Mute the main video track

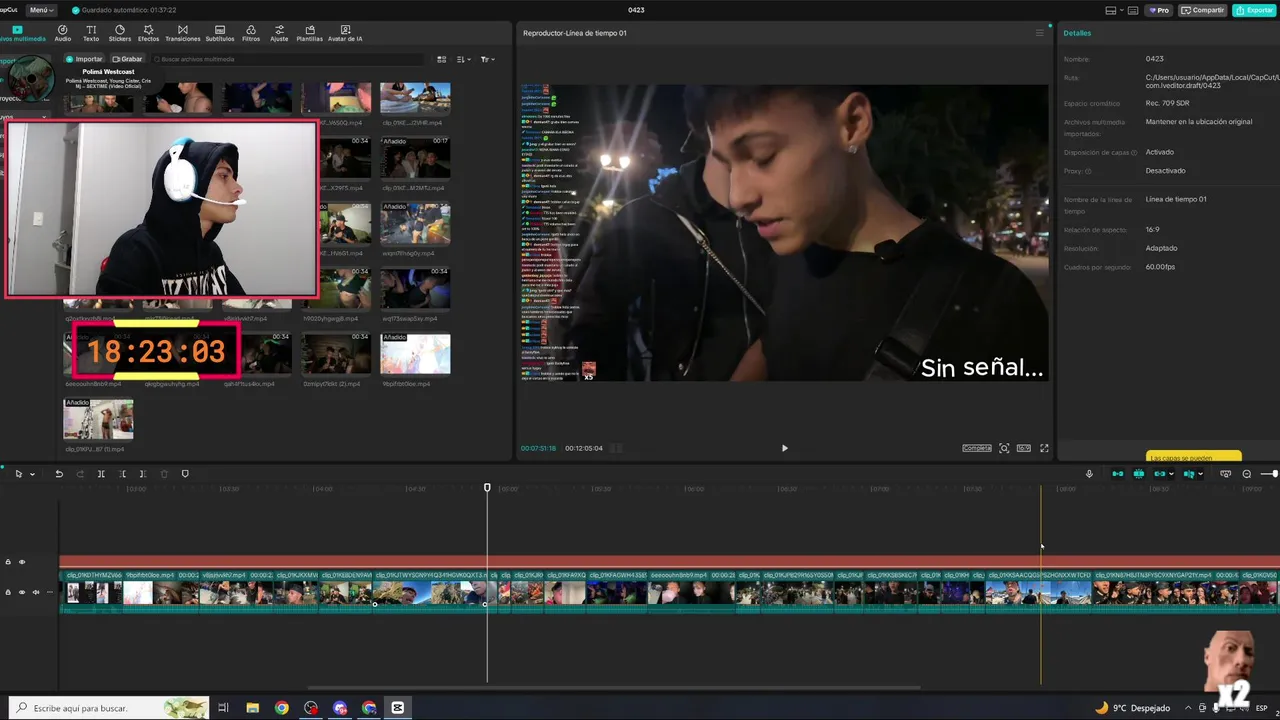tap(36, 592)
